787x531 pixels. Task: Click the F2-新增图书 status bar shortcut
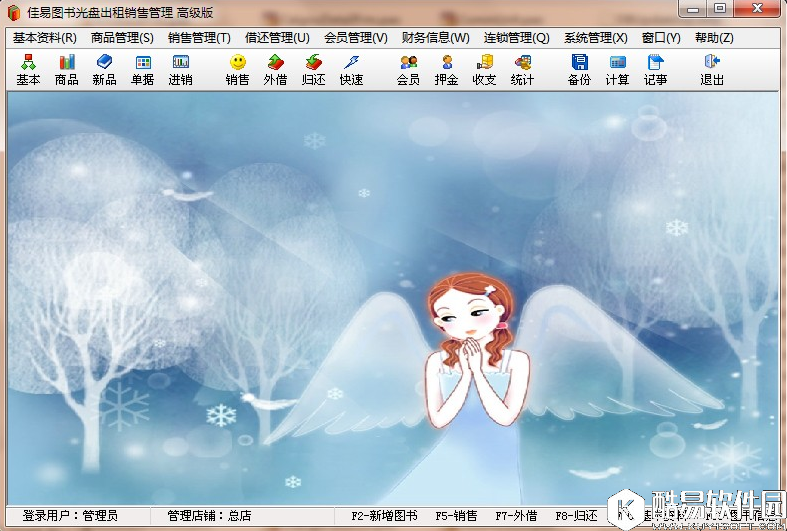384,516
